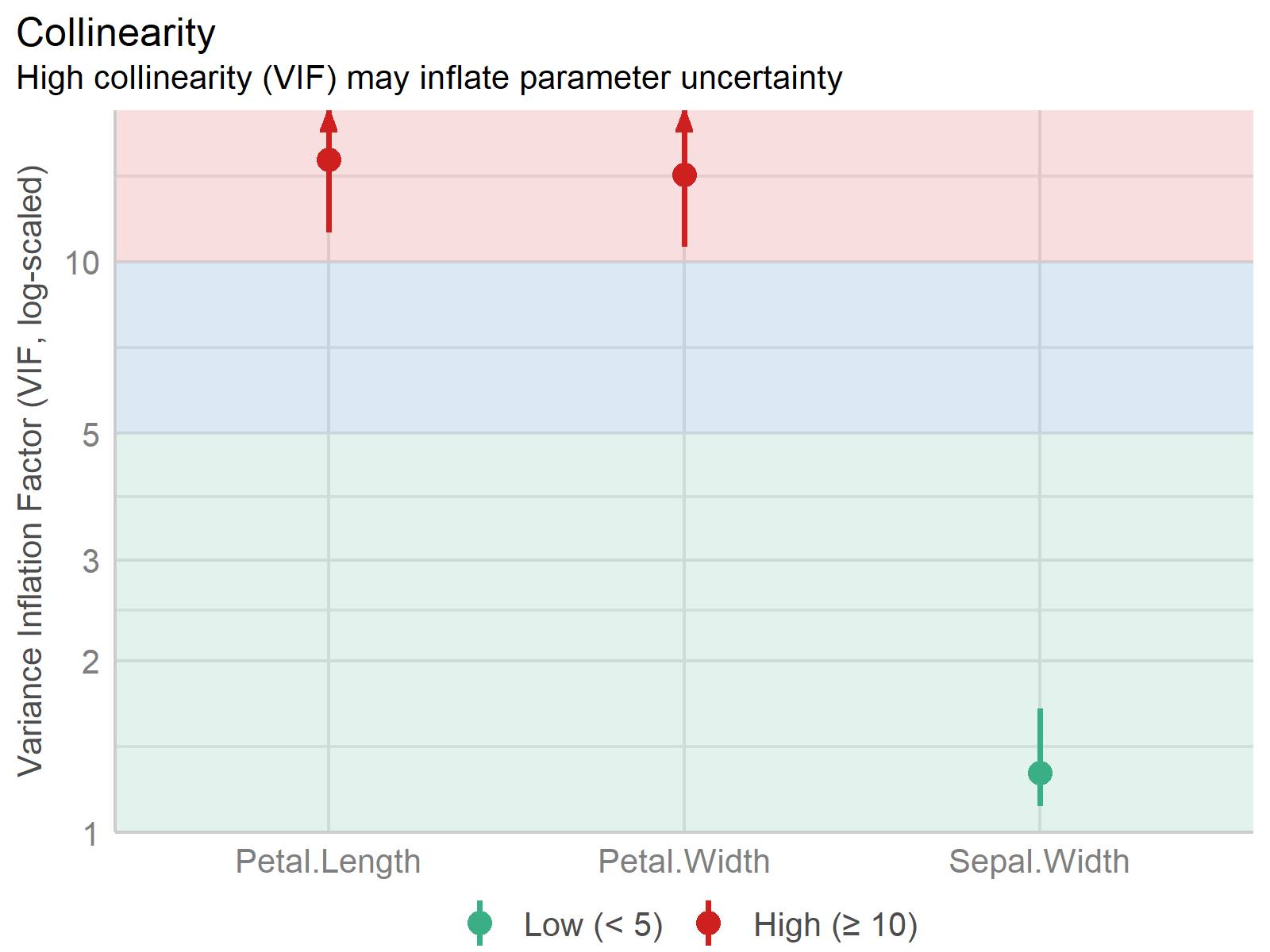
Task: Click the arrow tip above Petal.Length
Action: pyautogui.click(x=329, y=120)
